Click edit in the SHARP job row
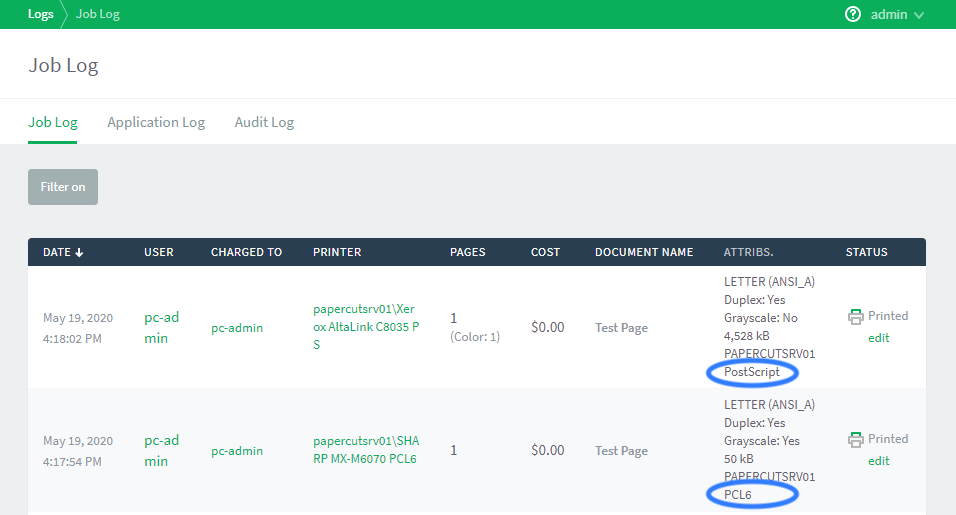Image resolution: width=956 pixels, height=515 pixels. click(x=879, y=461)
